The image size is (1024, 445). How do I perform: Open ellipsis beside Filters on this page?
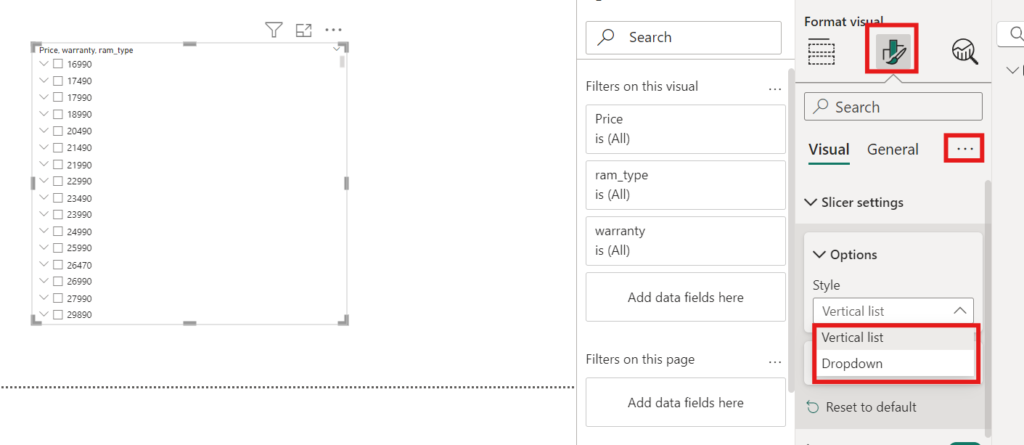pyautogui.click(x=775, y=362)
